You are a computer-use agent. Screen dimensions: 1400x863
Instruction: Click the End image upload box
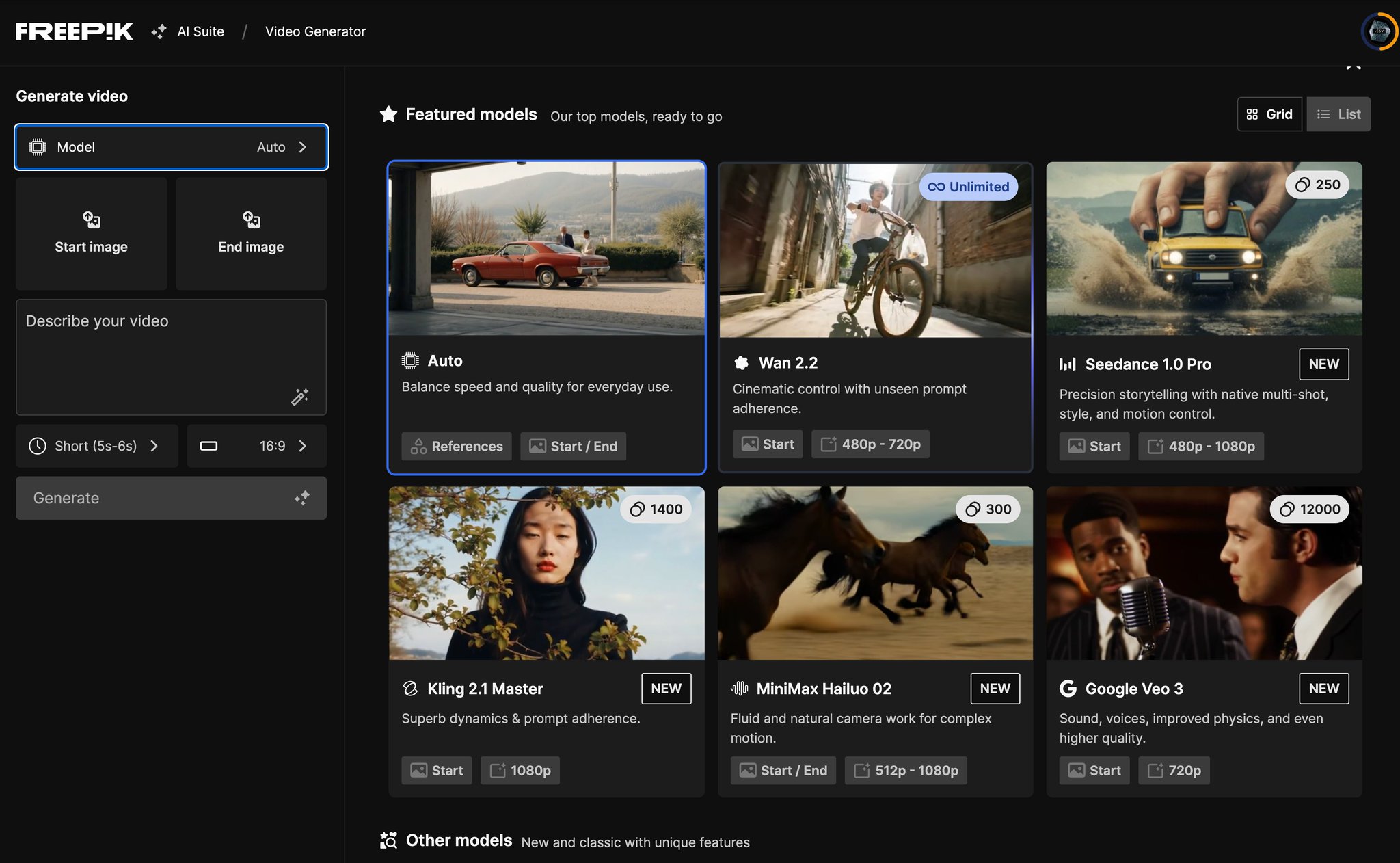point(251,234)
